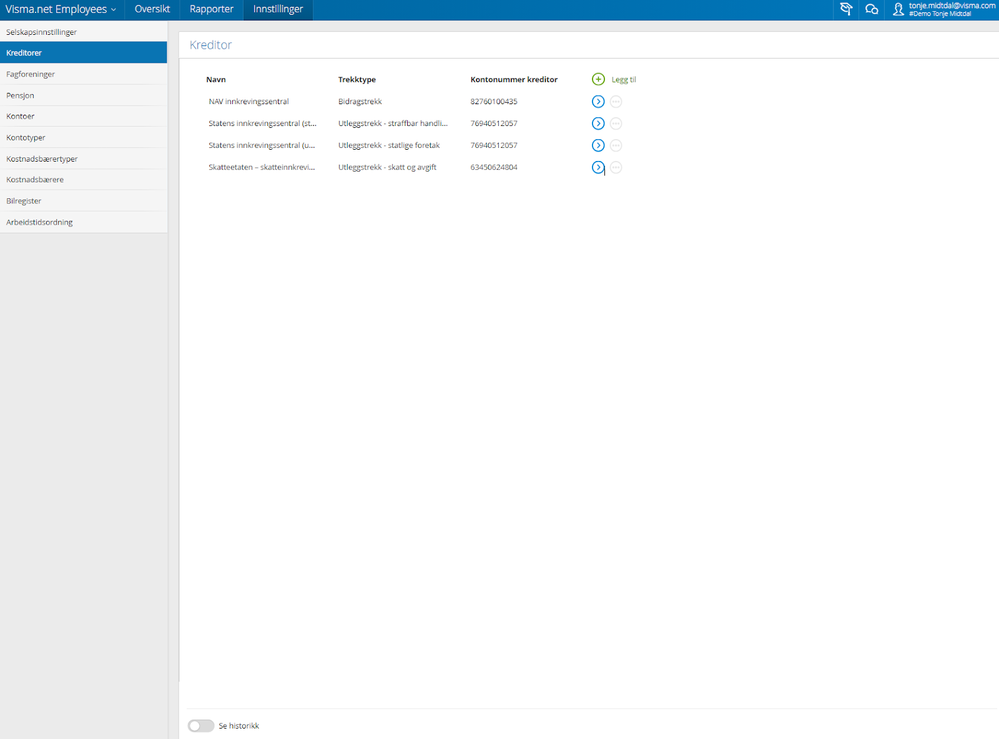999x739 pixels.
Task: Click account number 63450624804
Action: (494, 168)
